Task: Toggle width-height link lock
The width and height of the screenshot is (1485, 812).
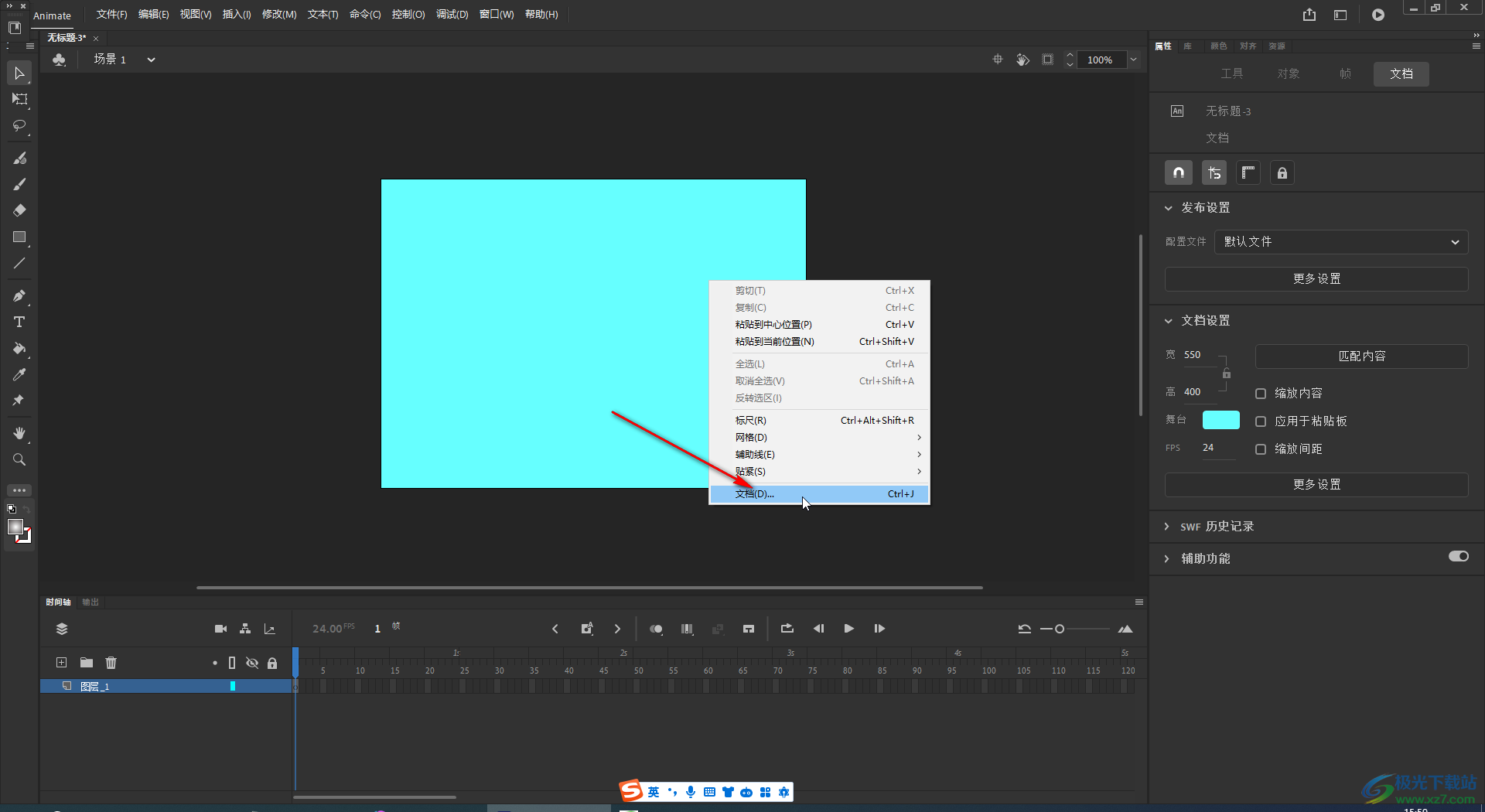Action: [x=1227, y=374]
